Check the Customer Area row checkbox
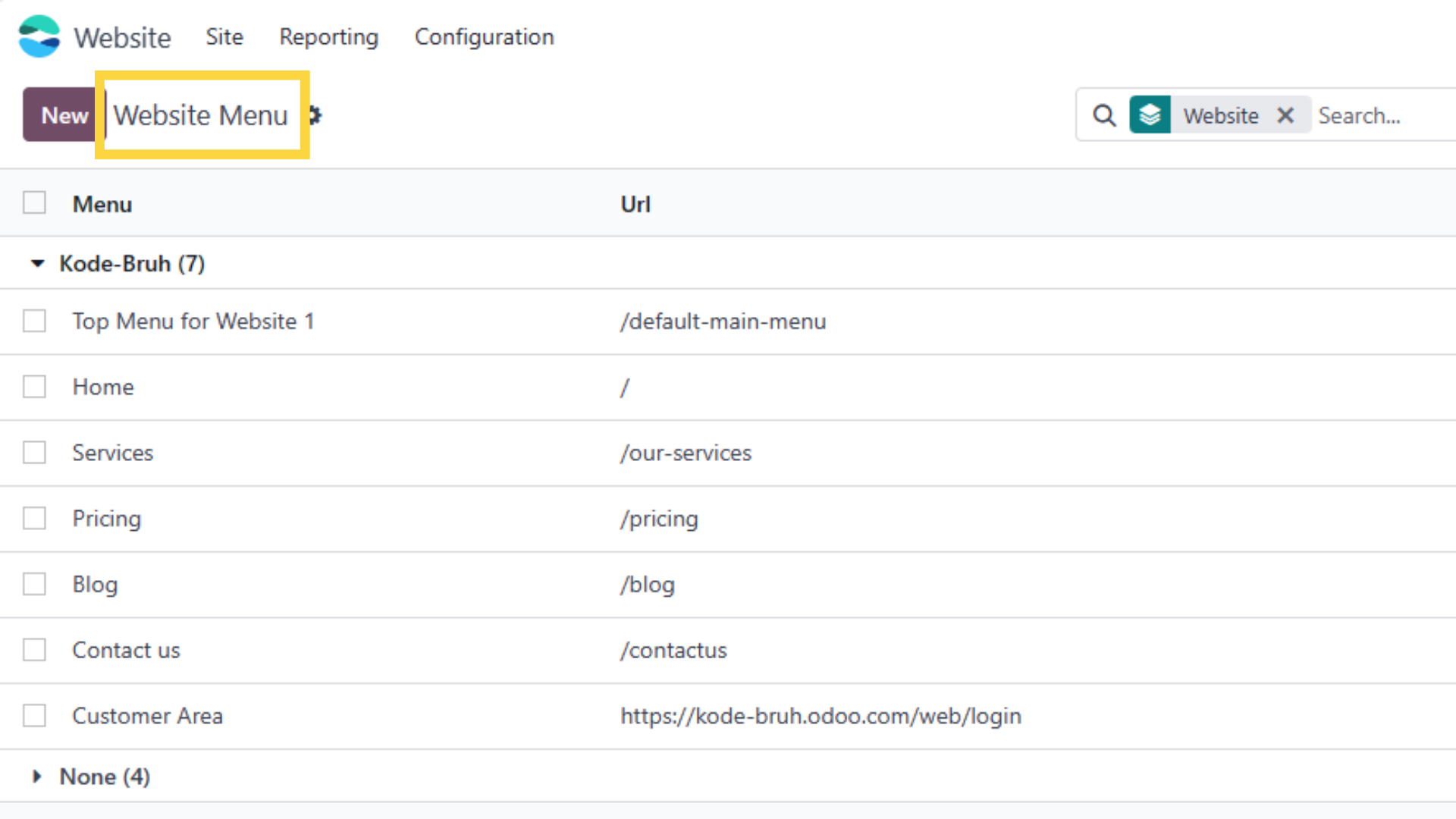The width and height of the screenshot is (1456, 819). (x=34, y=715)
